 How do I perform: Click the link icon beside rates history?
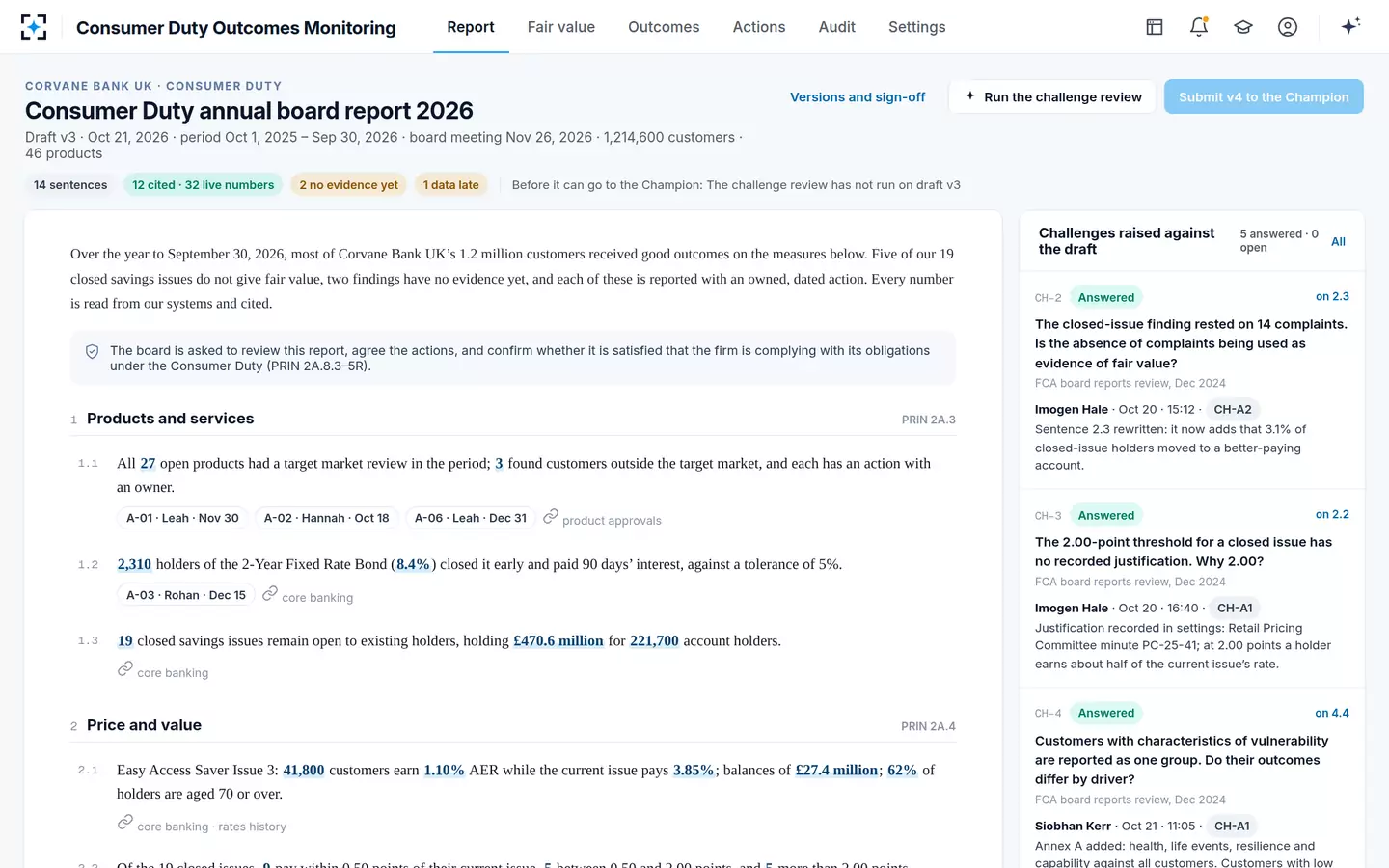[x=125, y=822]
